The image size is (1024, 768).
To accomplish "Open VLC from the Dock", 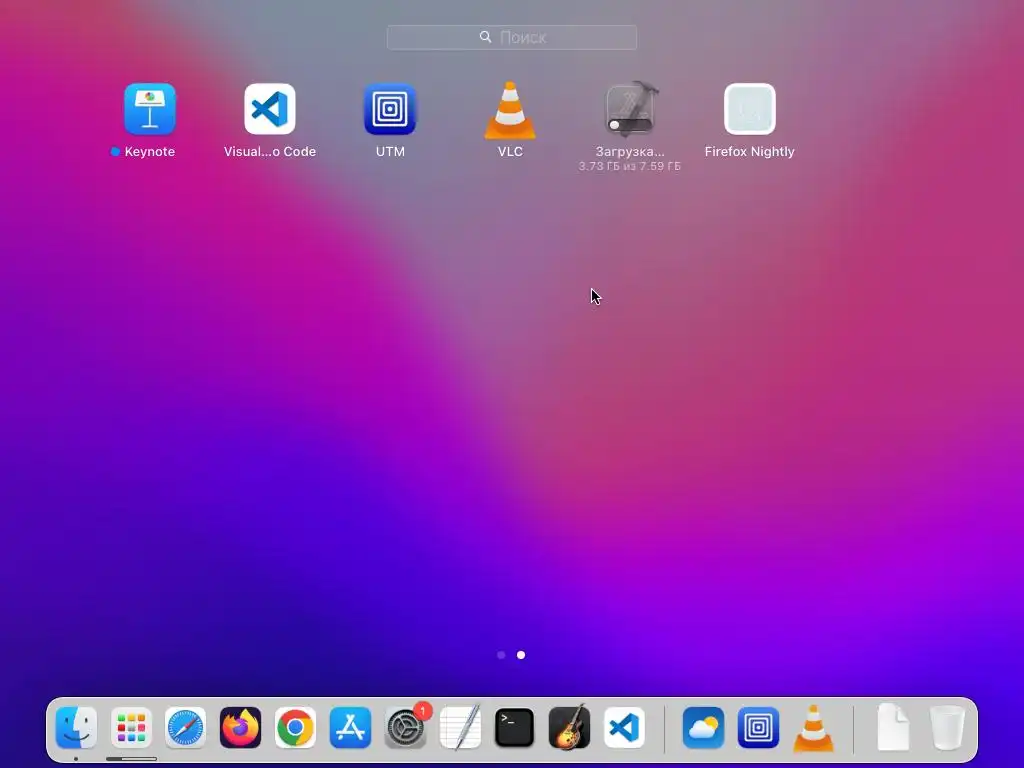I will [813, 728].
